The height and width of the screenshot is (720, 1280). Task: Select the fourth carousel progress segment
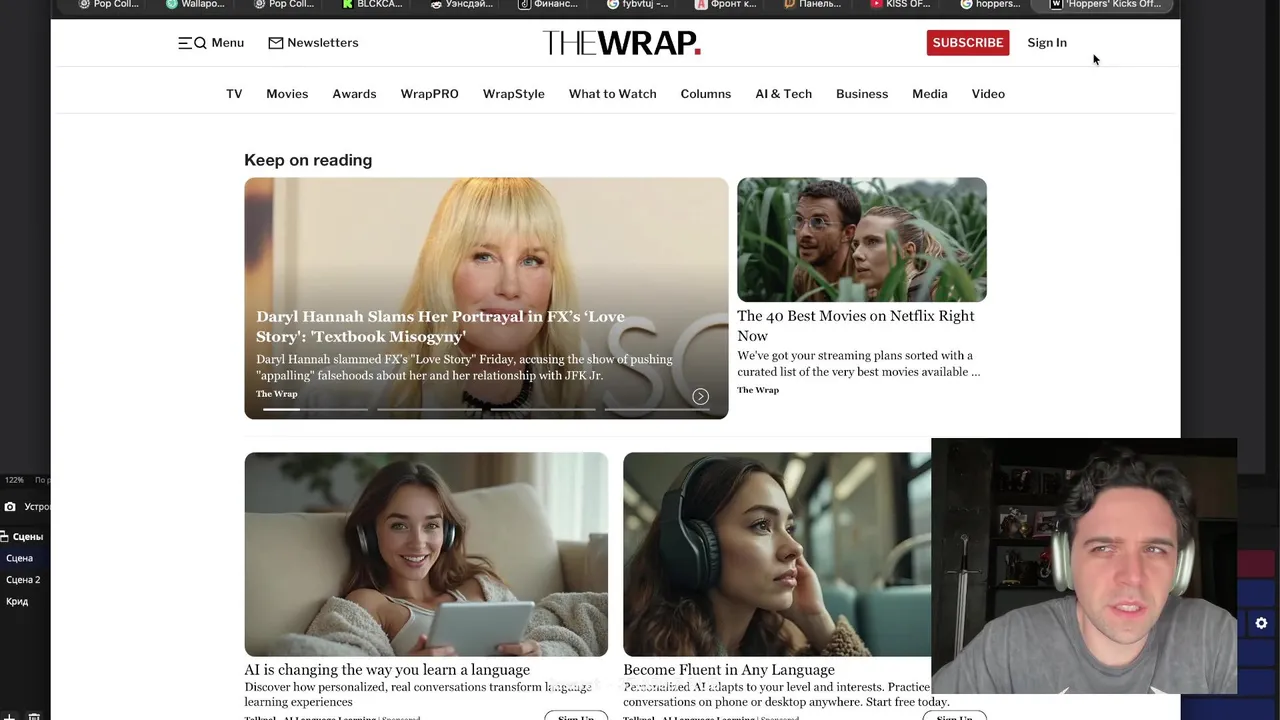tap(657, 409)
